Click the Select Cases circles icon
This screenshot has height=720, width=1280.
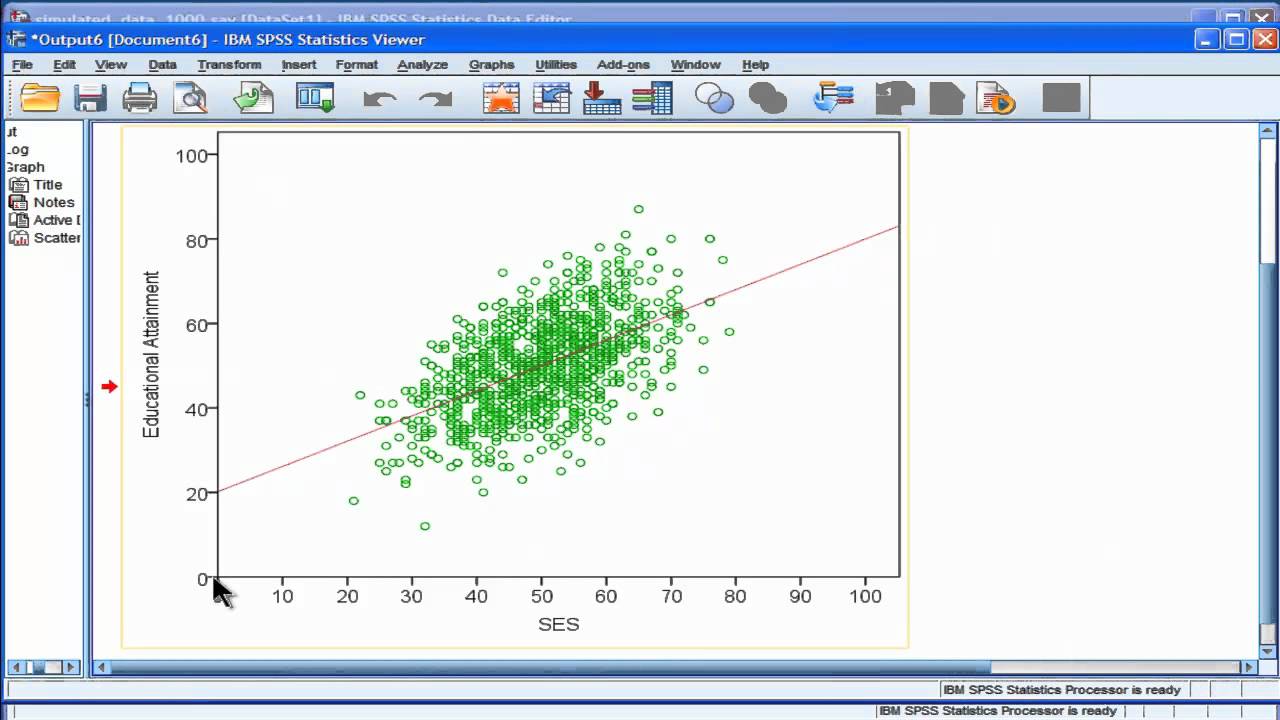coord(714,98)
